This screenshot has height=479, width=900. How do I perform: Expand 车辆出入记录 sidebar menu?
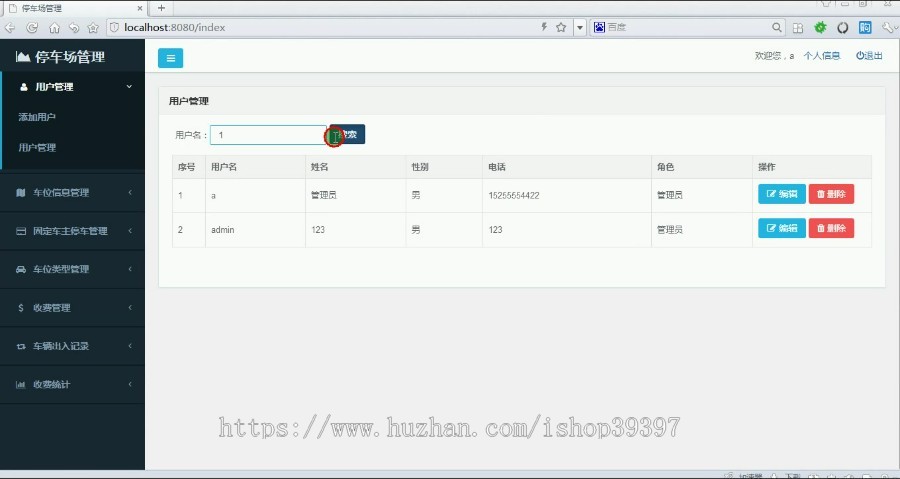73,346
